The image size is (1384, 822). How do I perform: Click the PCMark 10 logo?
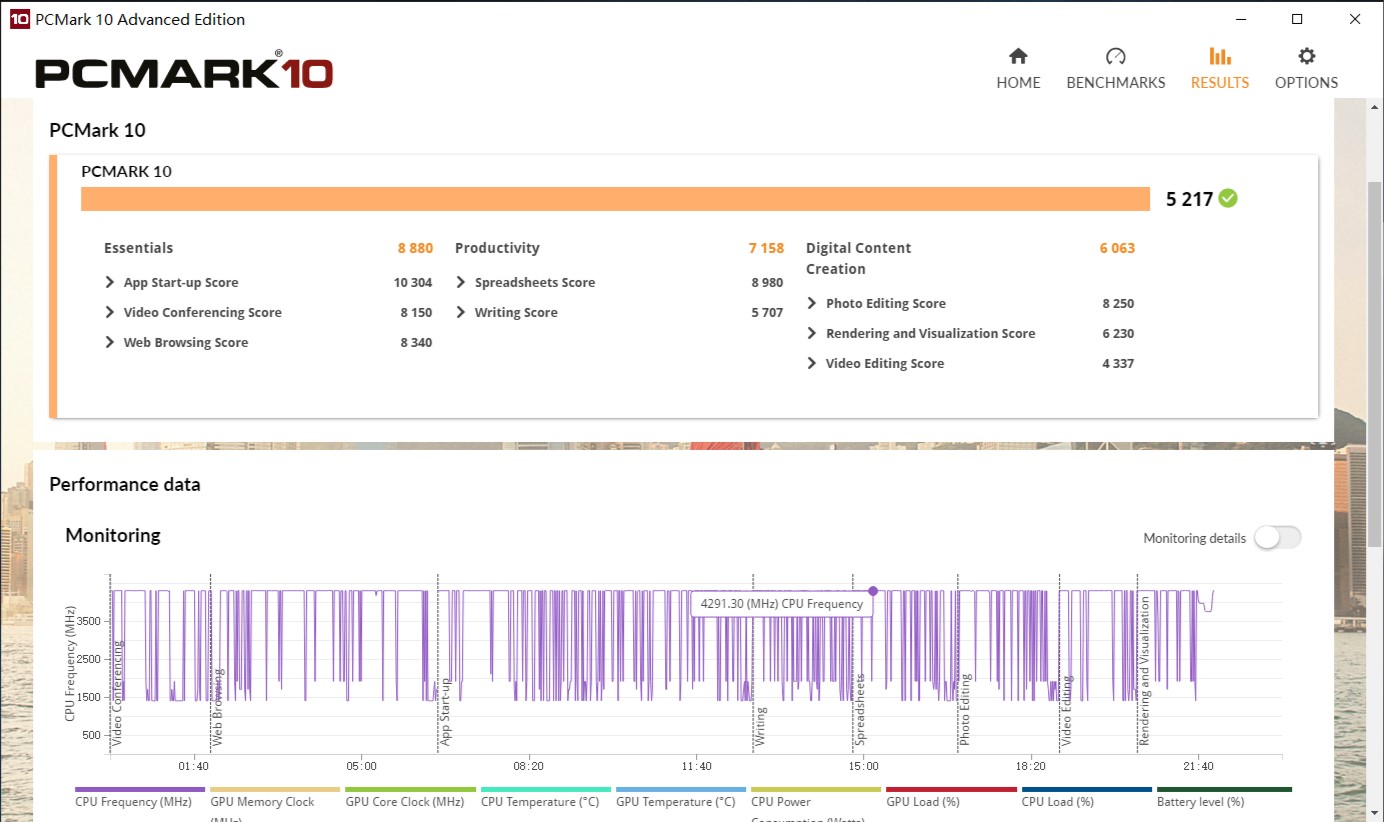tap(184, 73)
